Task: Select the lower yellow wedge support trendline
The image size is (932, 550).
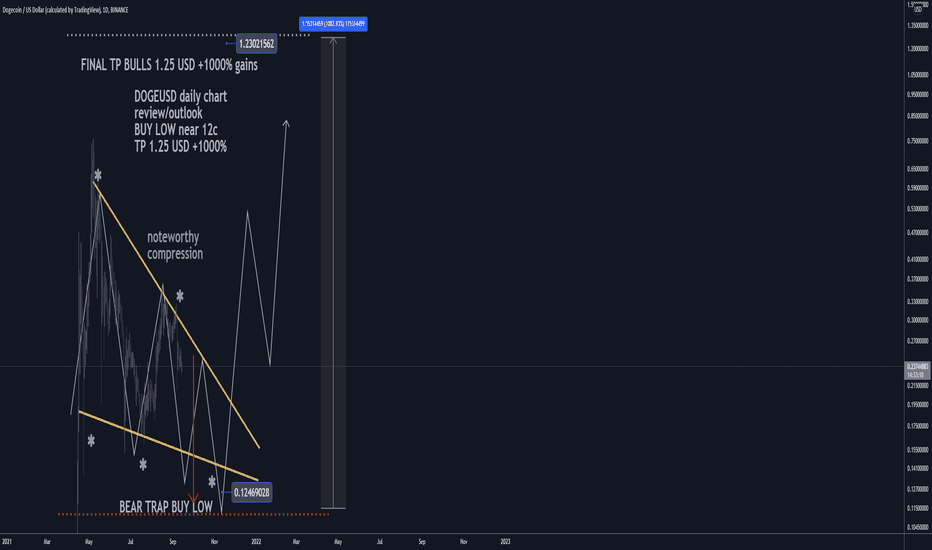Action: click(169, 446)
